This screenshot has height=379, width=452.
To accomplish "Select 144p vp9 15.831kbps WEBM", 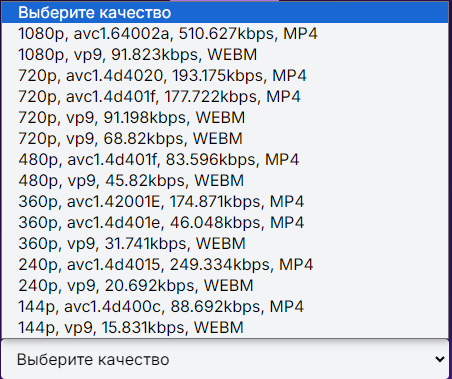I will tap(225, 328).
